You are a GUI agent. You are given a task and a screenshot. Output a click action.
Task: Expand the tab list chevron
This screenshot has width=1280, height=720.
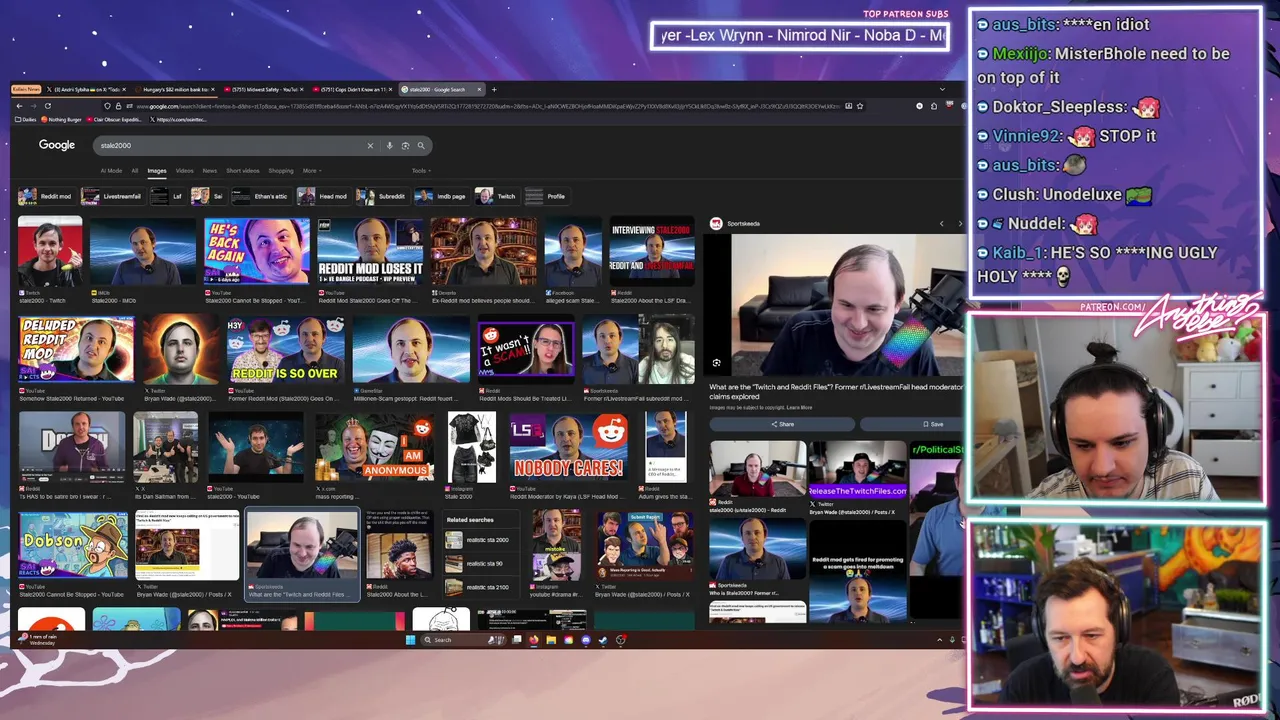point(942,89)
